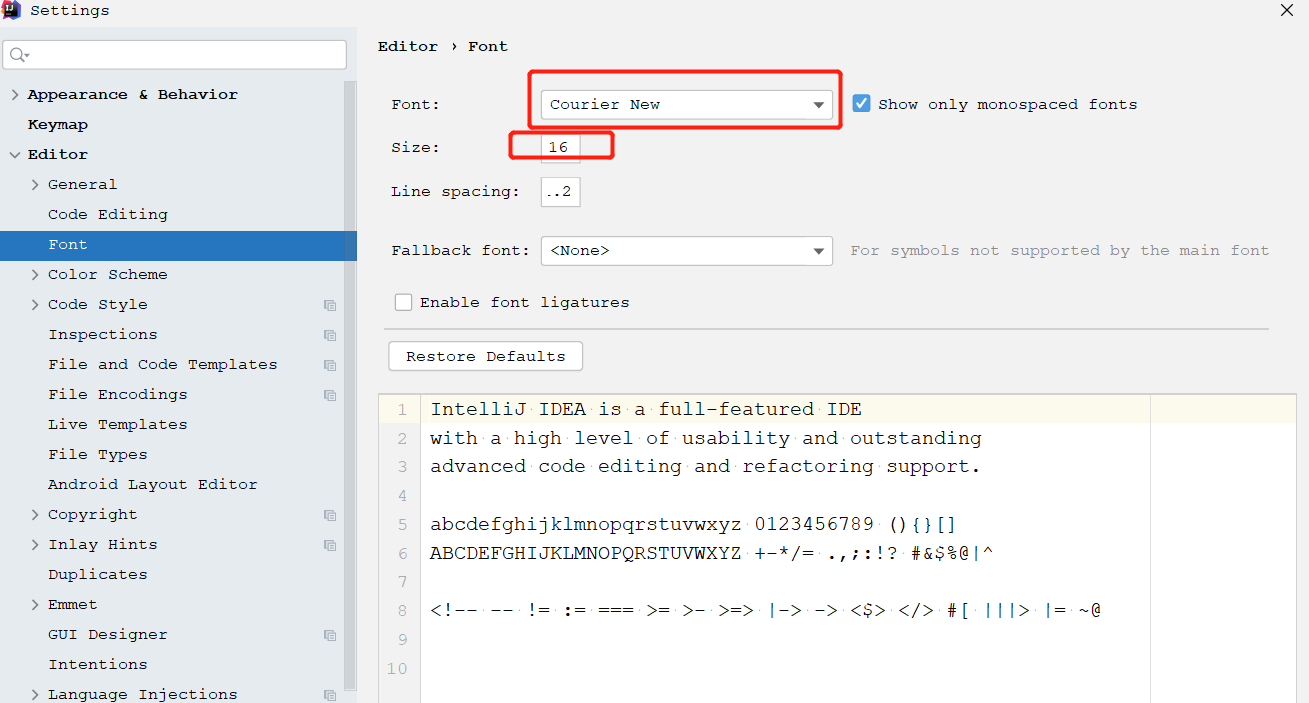Open Inspections settings page

(103, 335)
